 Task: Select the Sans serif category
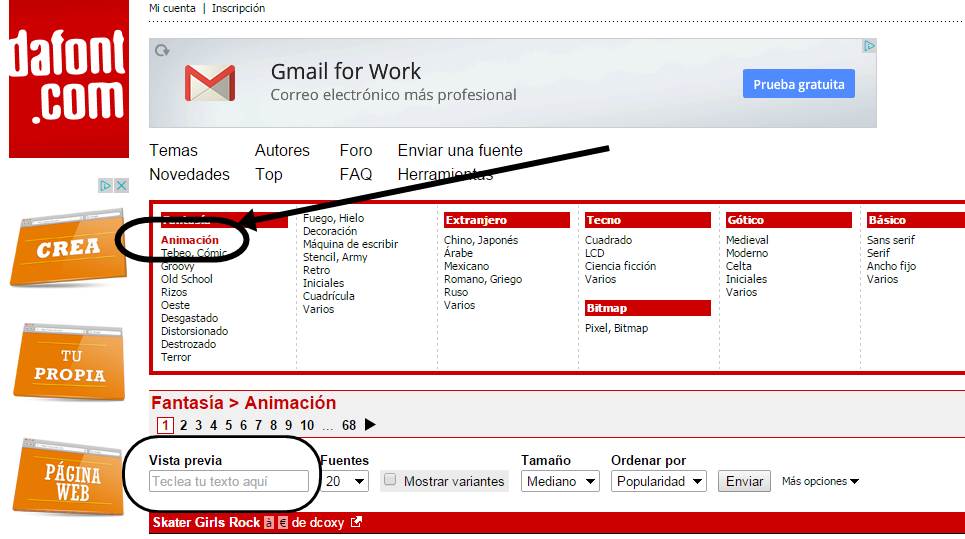tap(891, 240)
